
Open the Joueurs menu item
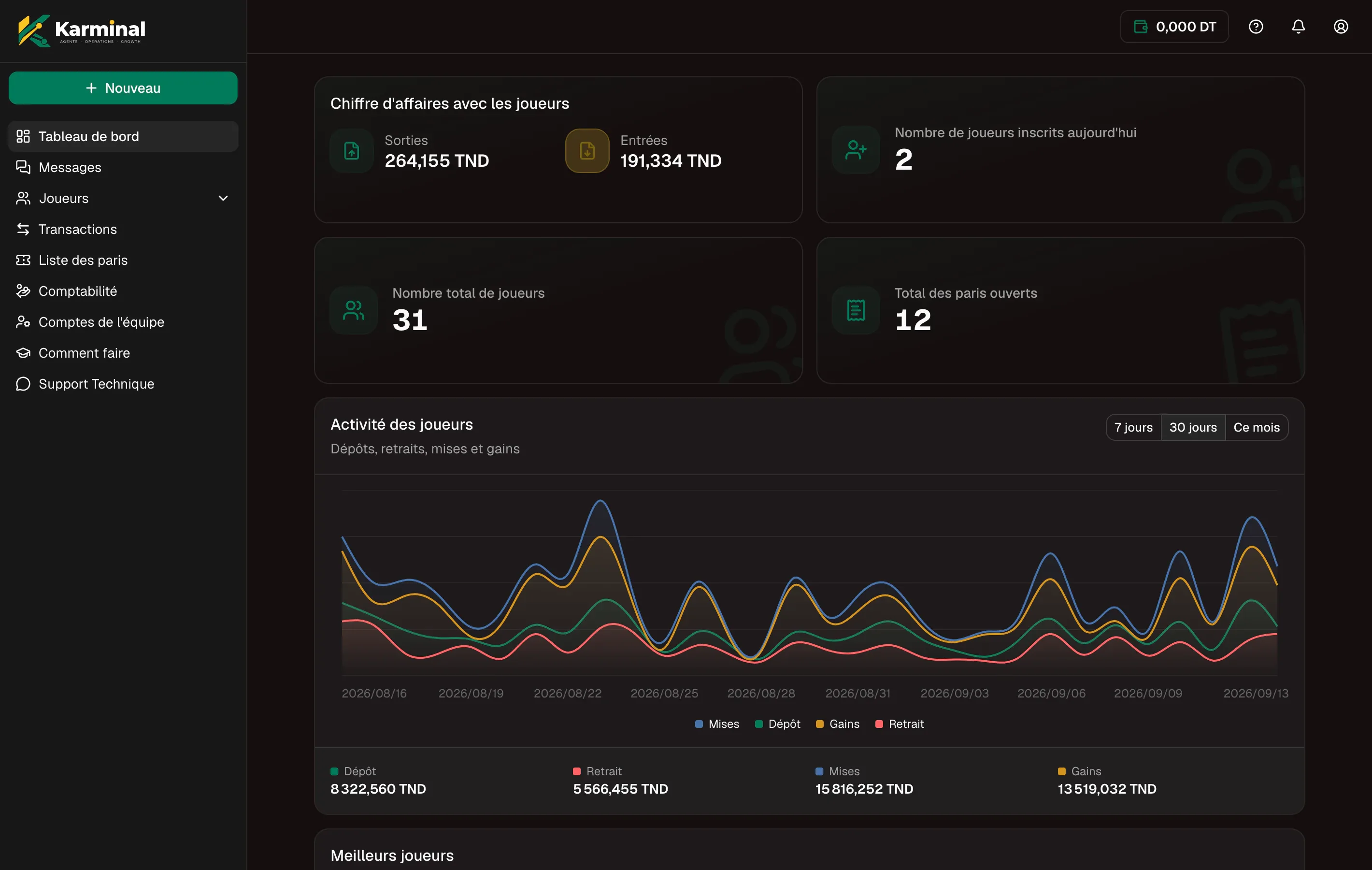coord(123,198)
